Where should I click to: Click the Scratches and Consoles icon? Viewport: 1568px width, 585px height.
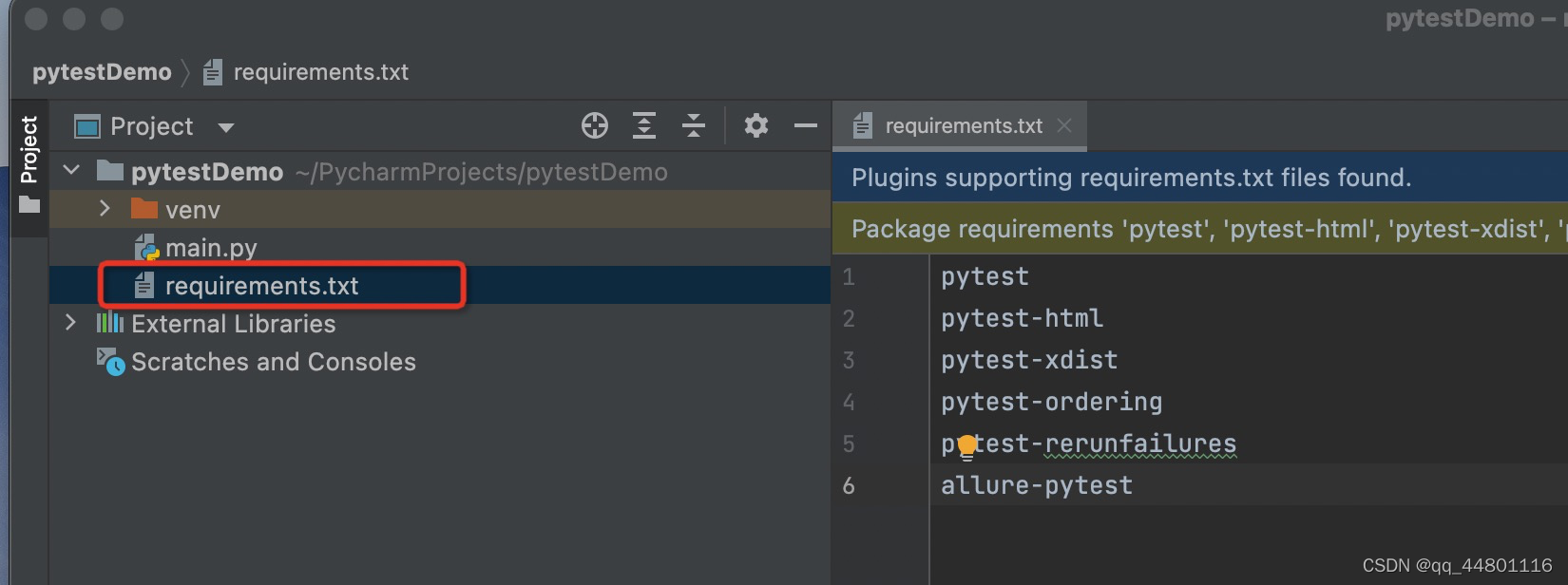[x=110, y=362]
